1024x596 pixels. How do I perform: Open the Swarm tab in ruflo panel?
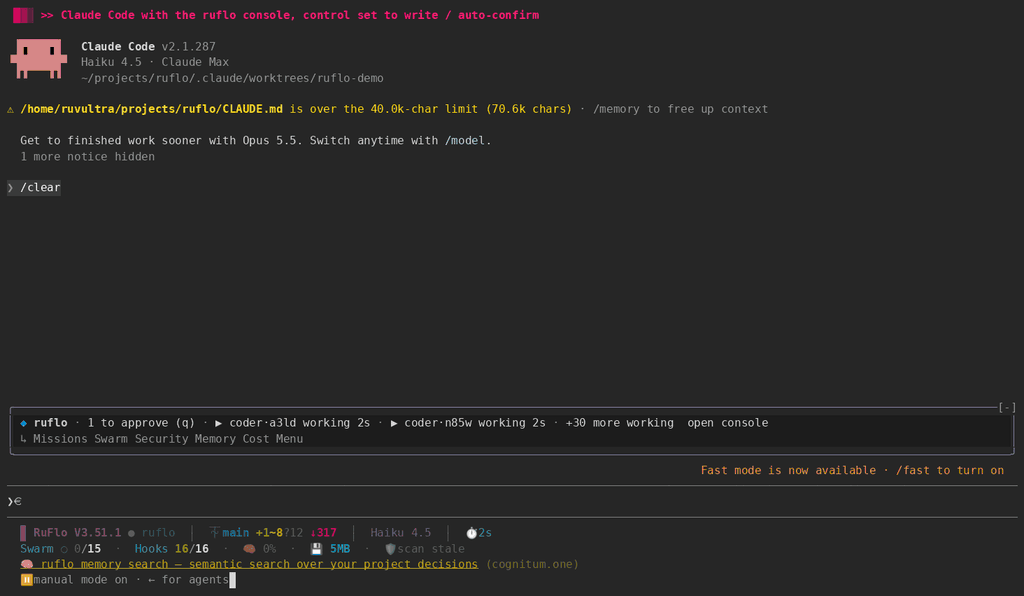(111, 439)
